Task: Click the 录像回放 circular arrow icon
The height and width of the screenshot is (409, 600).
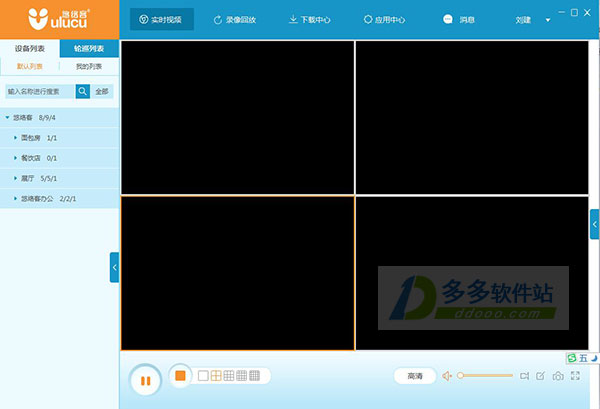Action: [218, 20]
